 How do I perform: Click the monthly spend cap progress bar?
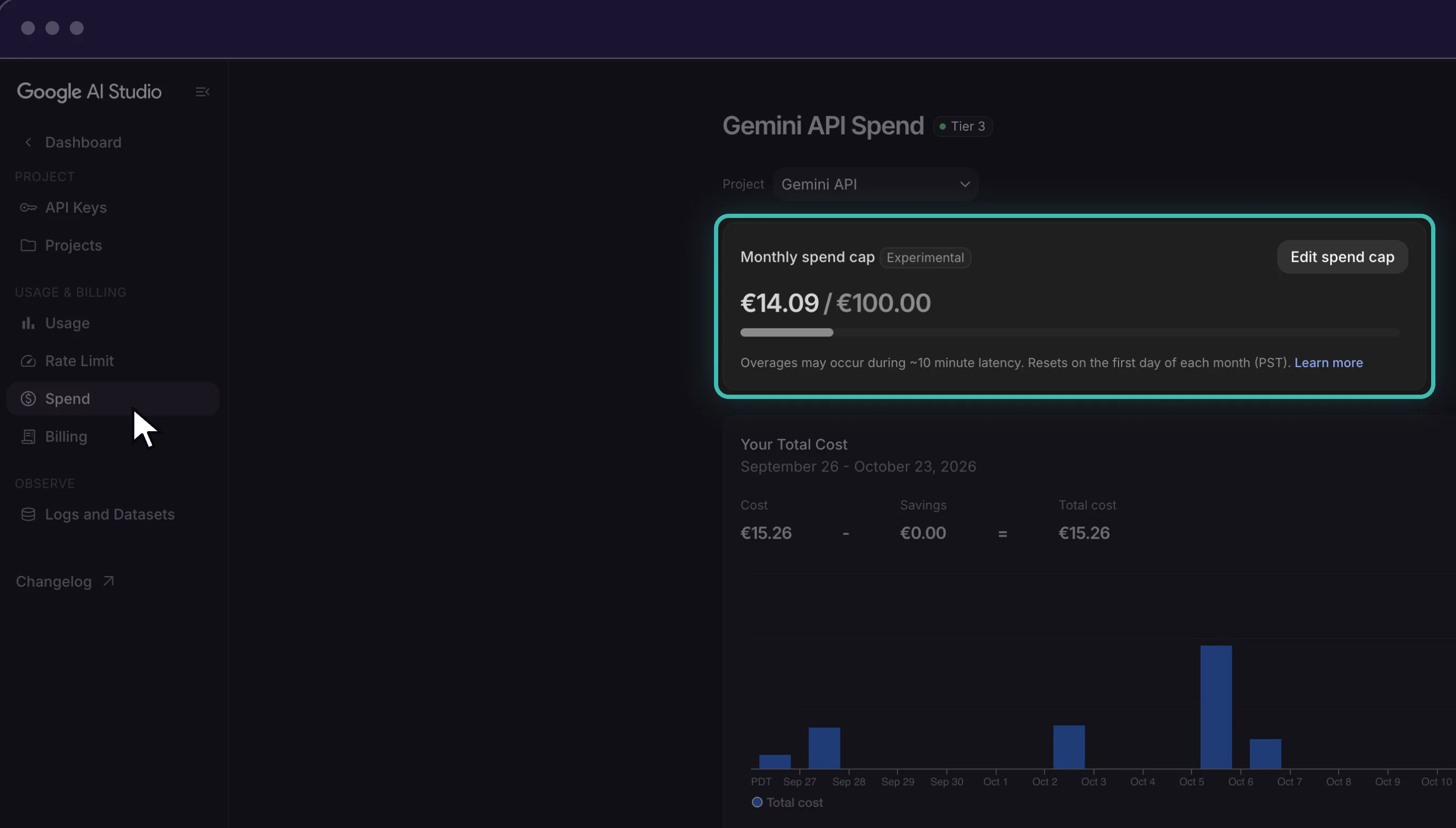tap(1069, 332)
